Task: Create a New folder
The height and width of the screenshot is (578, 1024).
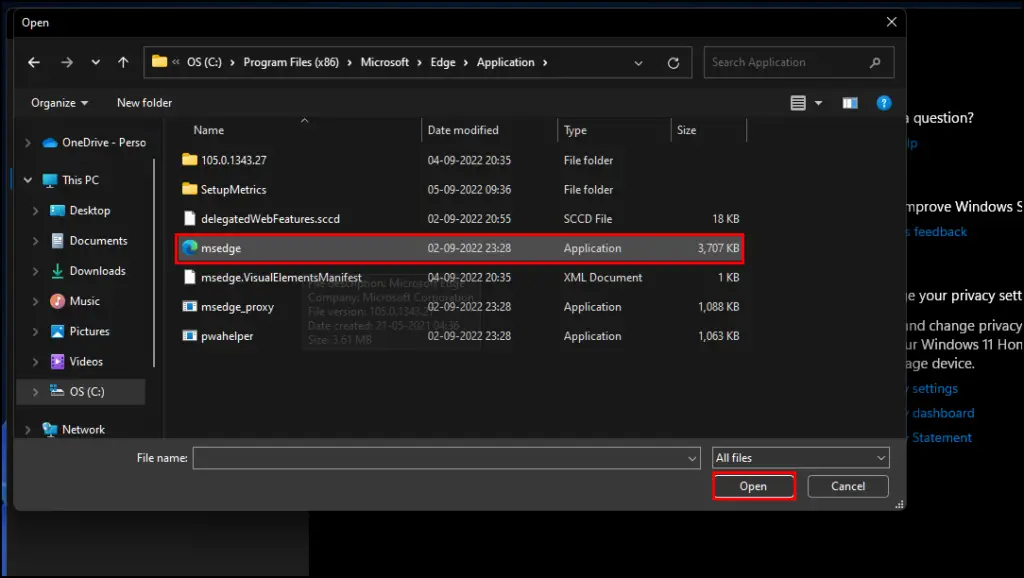Action: coord(144,103)
